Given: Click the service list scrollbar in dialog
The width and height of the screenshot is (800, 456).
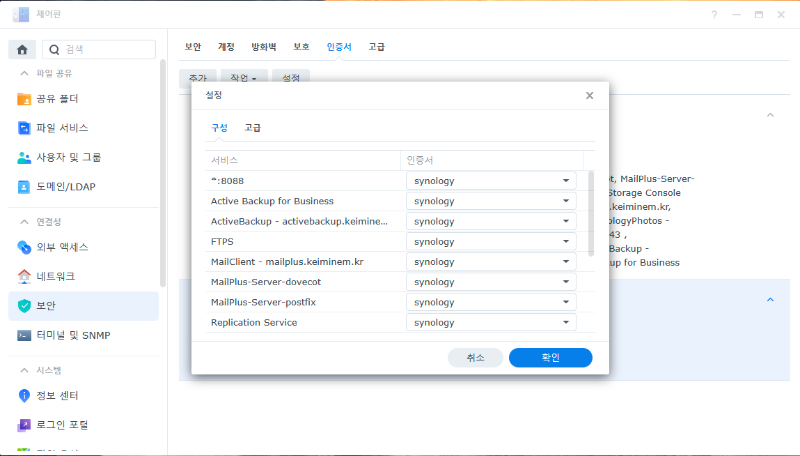Looking at the screenshot, I should click(x=590, y=212).
